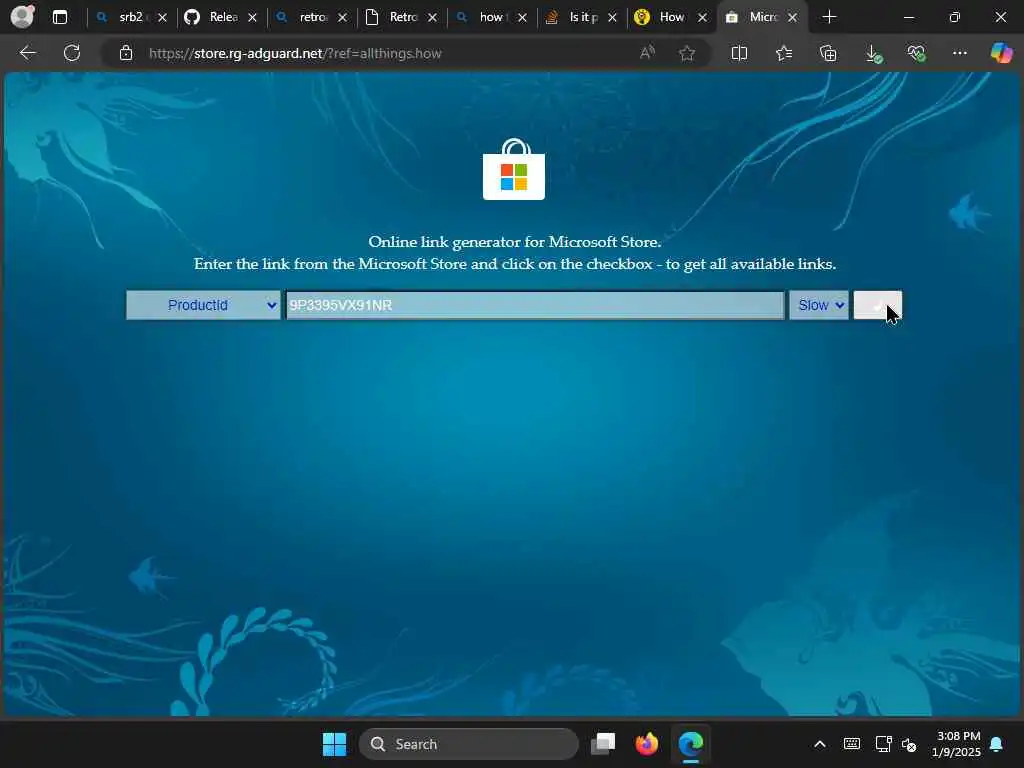The image size is (1024, 768).
Task: Open the touch keyboard tray icon
Action: point(852,744)
